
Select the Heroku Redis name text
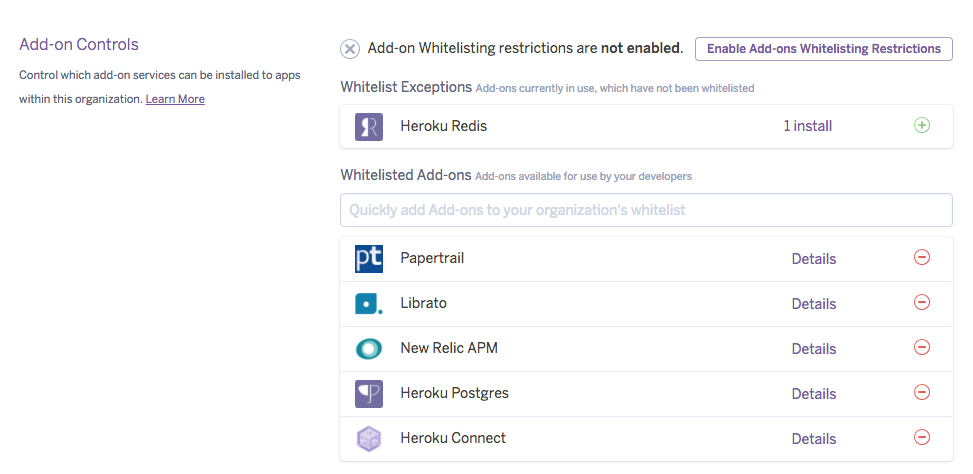[x=444, y=126]
